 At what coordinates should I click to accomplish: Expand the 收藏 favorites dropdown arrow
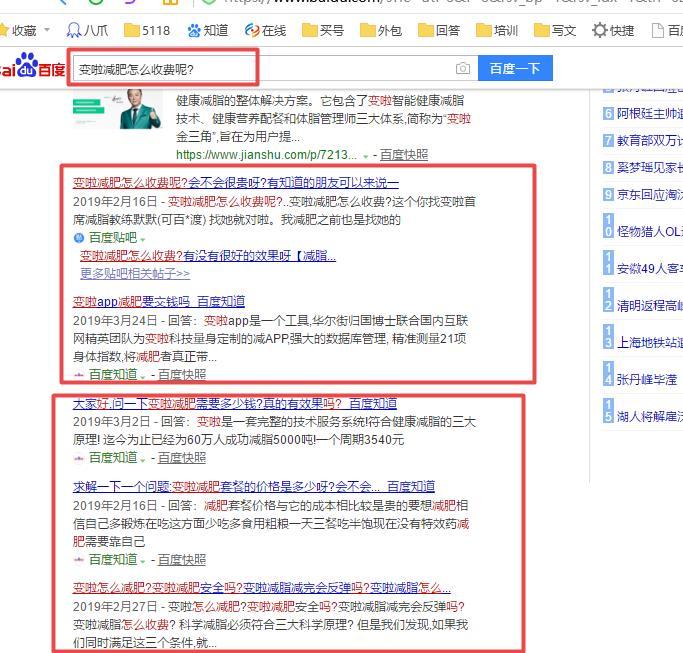coord(47,30)
